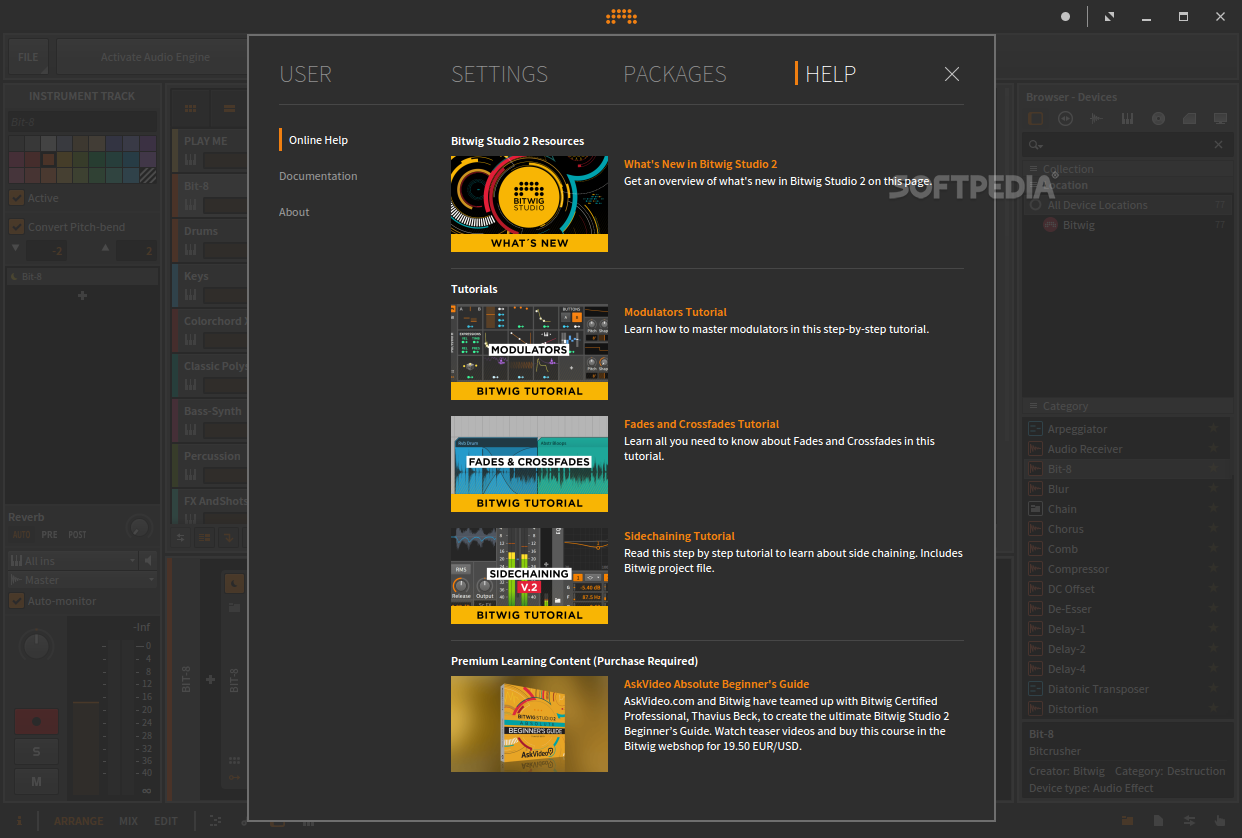Click the dot indicator in the title bar
The width and height of the screenshot is (1242, 838).
point(1065,16)
